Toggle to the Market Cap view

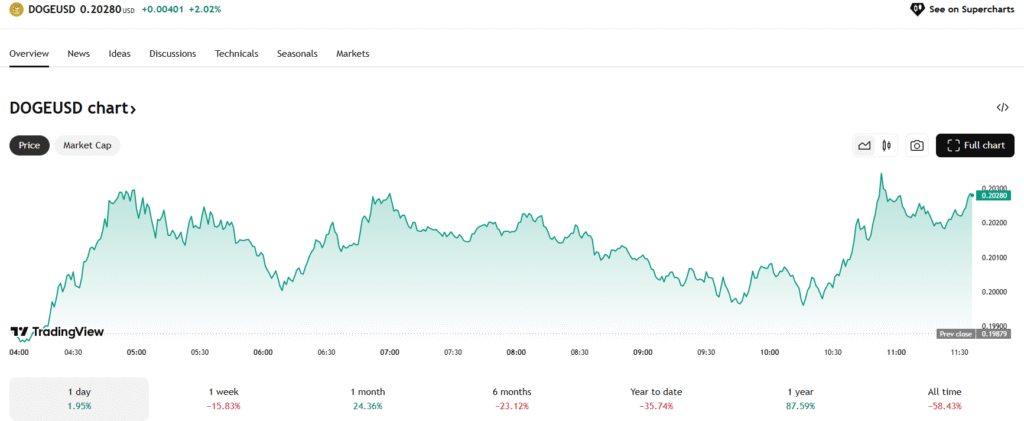tap(87, 145)
